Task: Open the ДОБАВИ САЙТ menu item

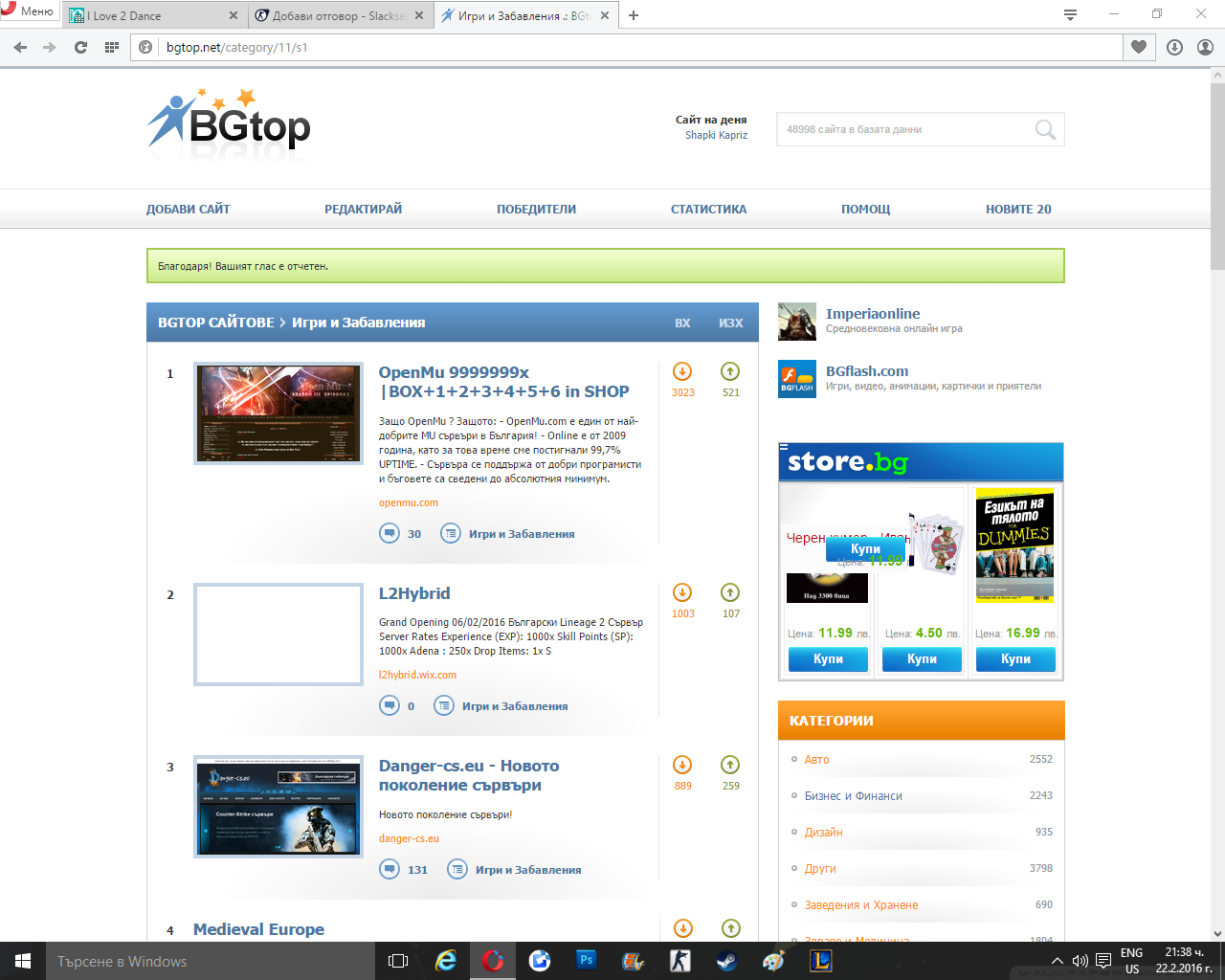Action: click(x=188, y=209)
